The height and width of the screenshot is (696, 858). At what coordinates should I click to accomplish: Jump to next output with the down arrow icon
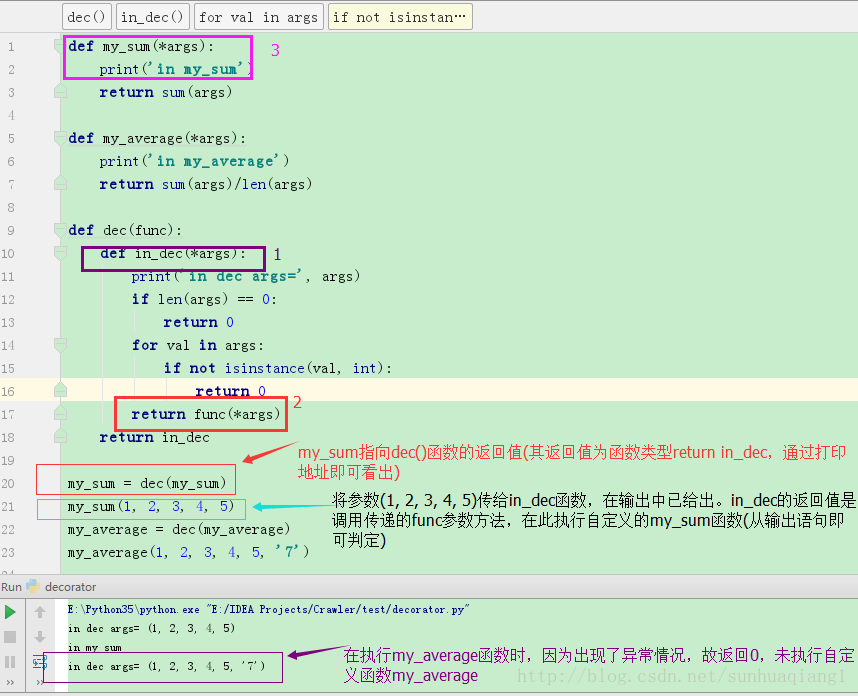click(40, 637)
